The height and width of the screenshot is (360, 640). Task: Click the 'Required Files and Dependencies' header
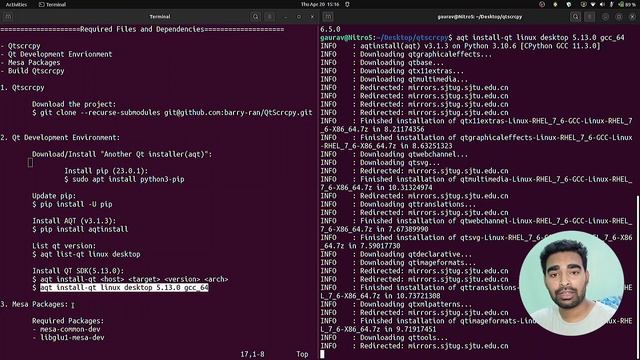click(142, 29)
